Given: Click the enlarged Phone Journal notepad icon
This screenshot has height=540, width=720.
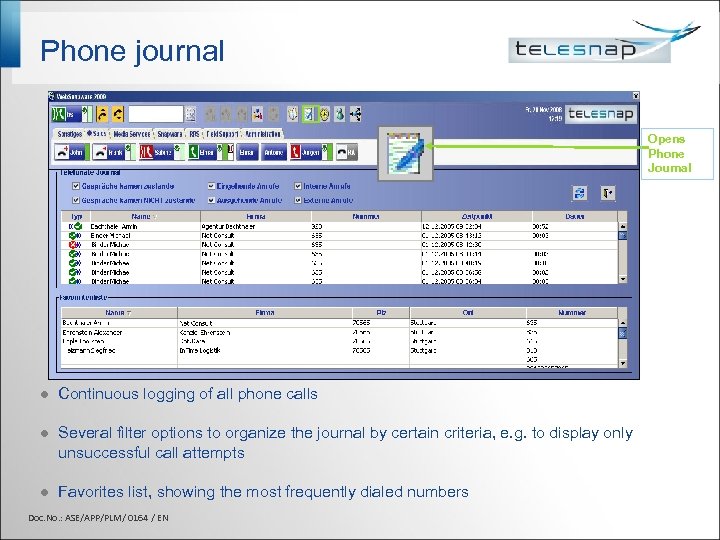Looking at the screenshot, I should (x=405, y=154).
